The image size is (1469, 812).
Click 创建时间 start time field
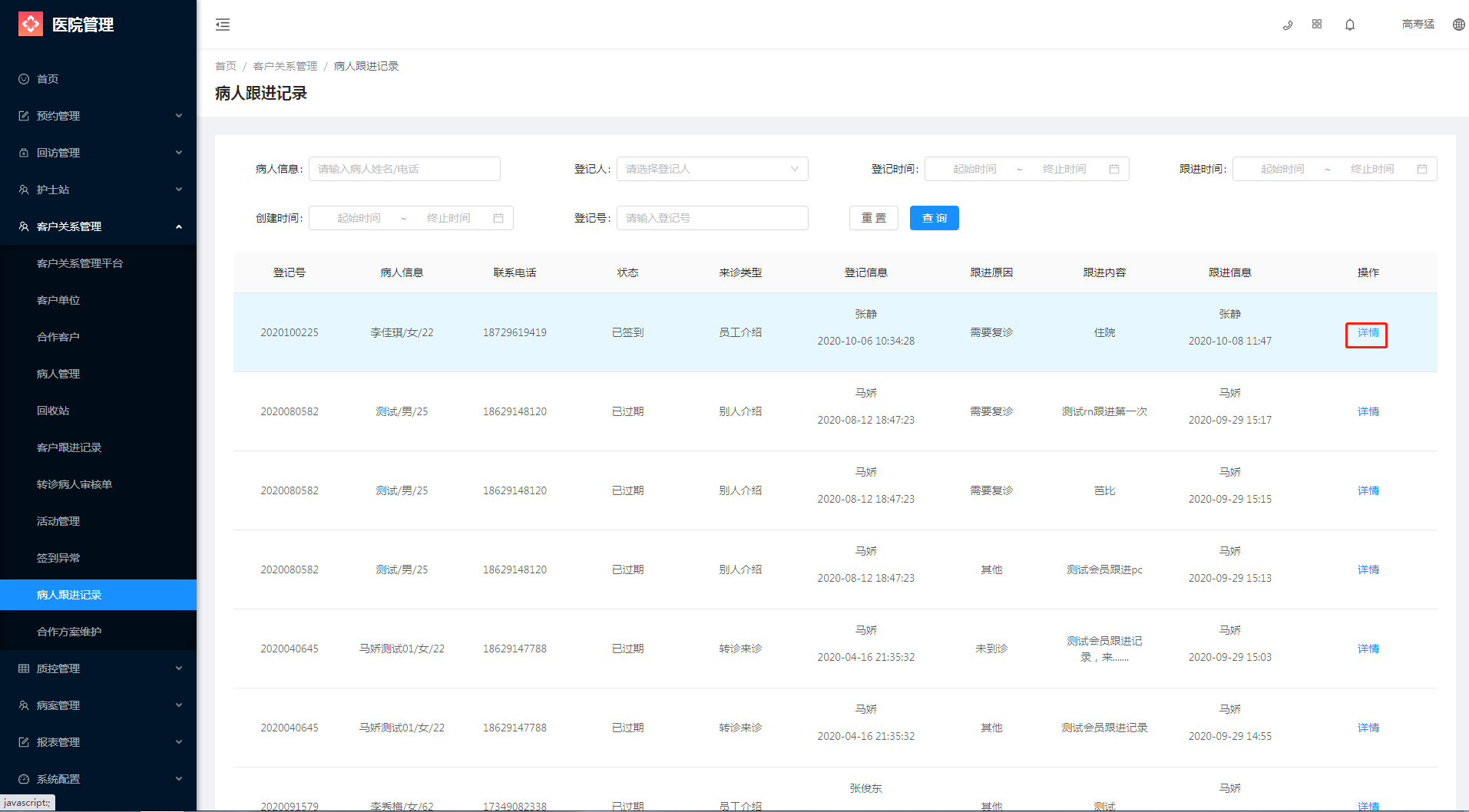coord(359,218)
